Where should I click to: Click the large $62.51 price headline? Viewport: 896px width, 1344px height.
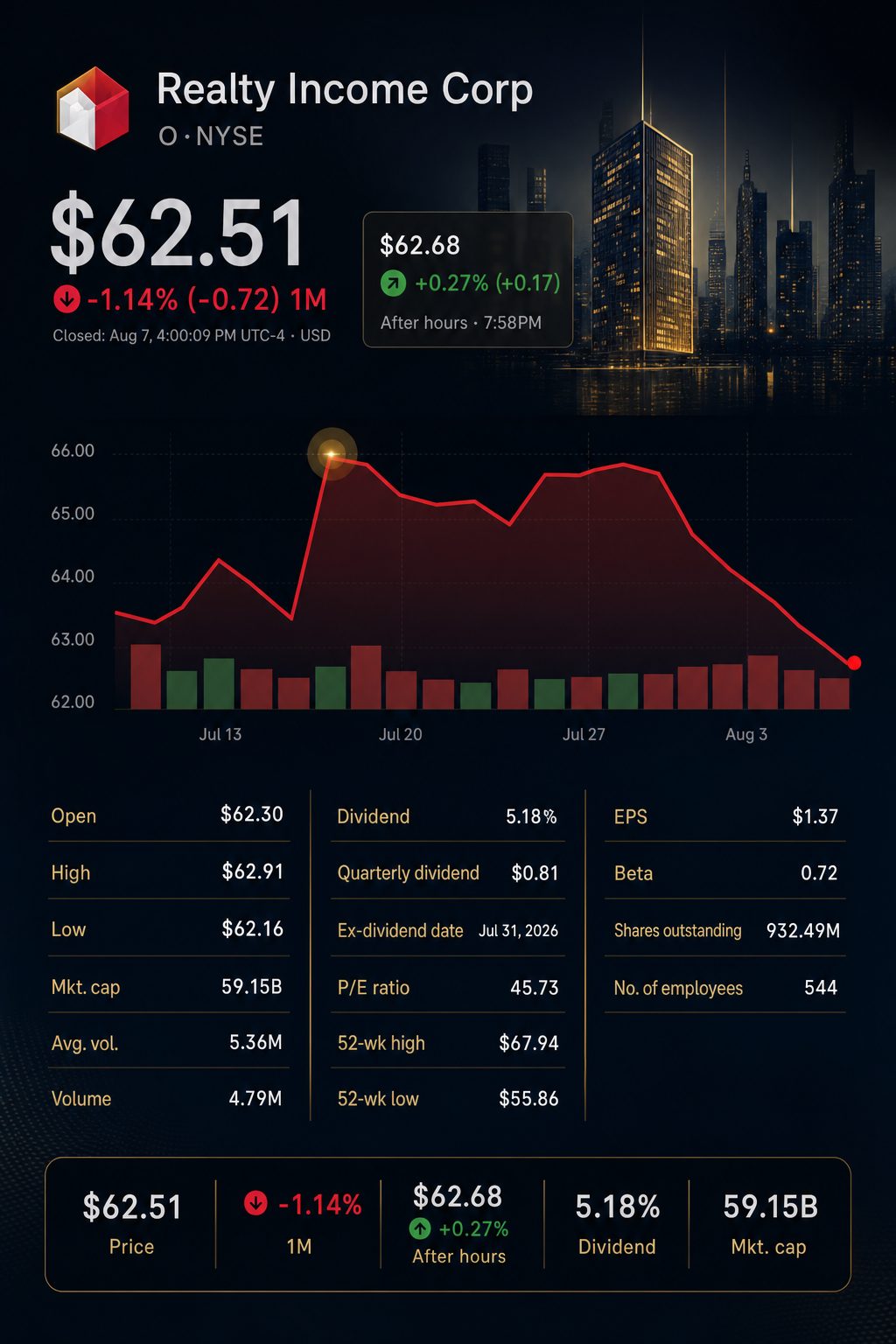click(178, 234)
